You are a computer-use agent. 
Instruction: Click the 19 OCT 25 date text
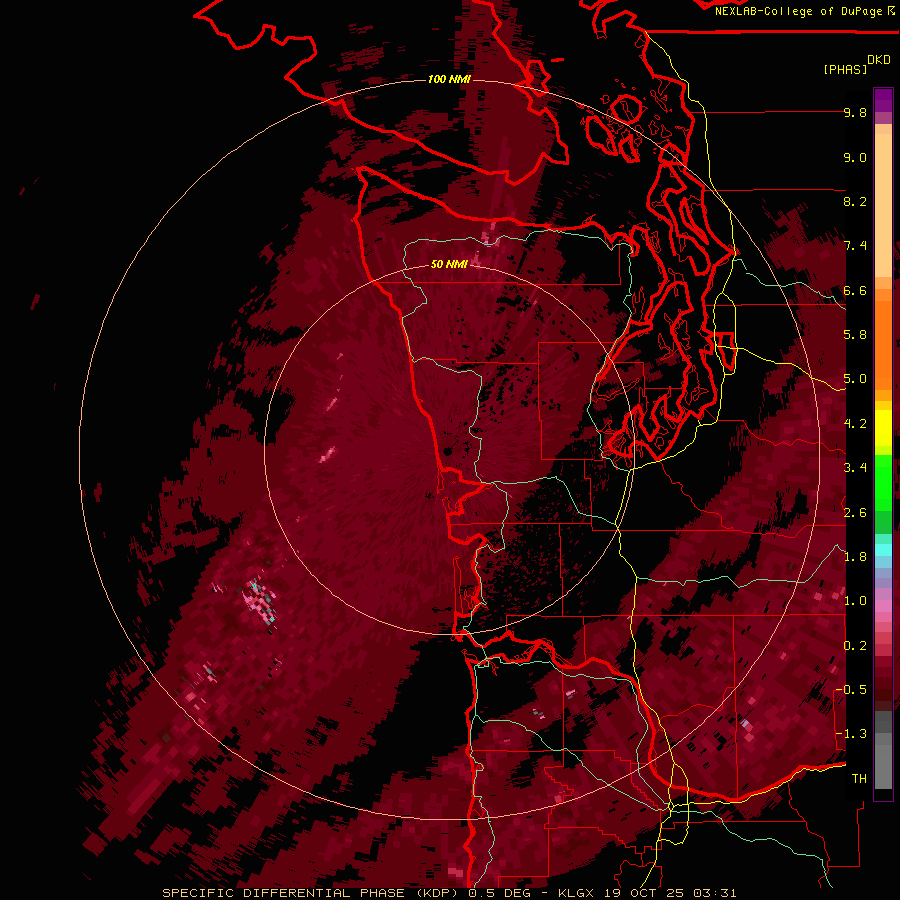(645, 893)
